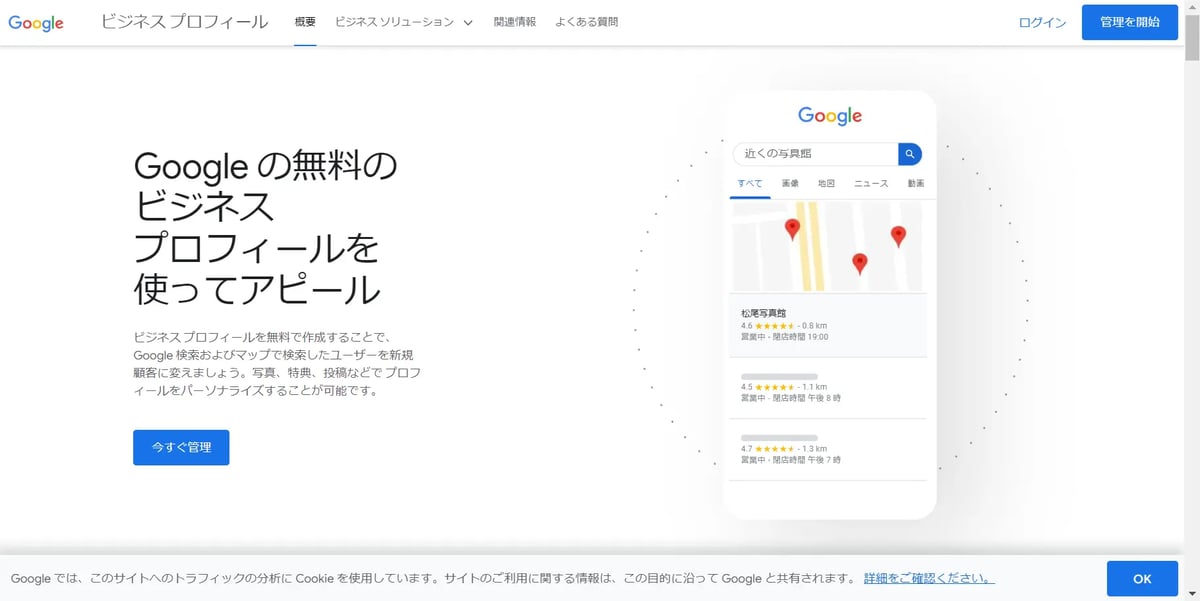
Task: Click OK on the cookie banner
Action: [x=1142, y=579]
